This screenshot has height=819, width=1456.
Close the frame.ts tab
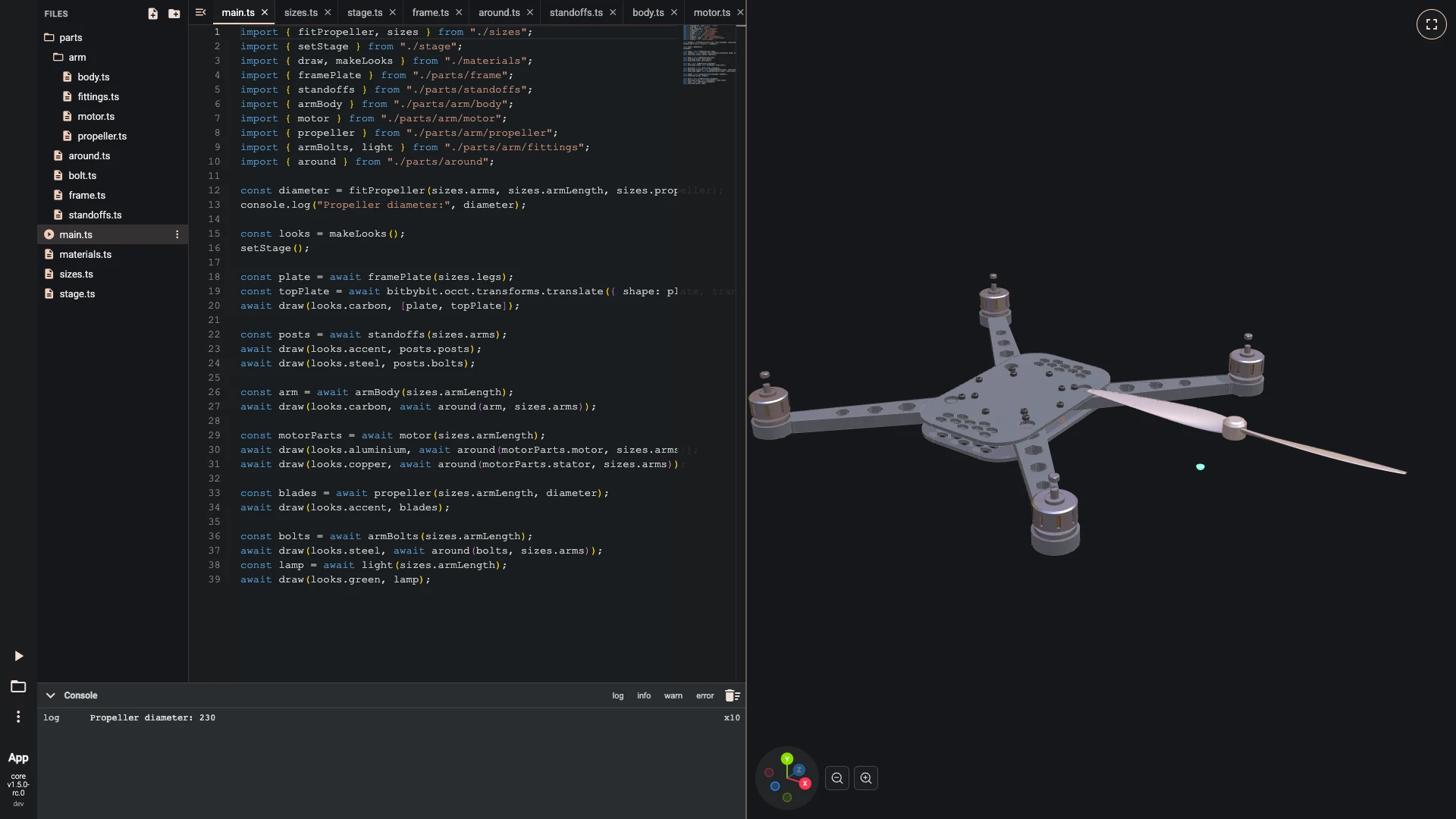click(x=459, y=12)
